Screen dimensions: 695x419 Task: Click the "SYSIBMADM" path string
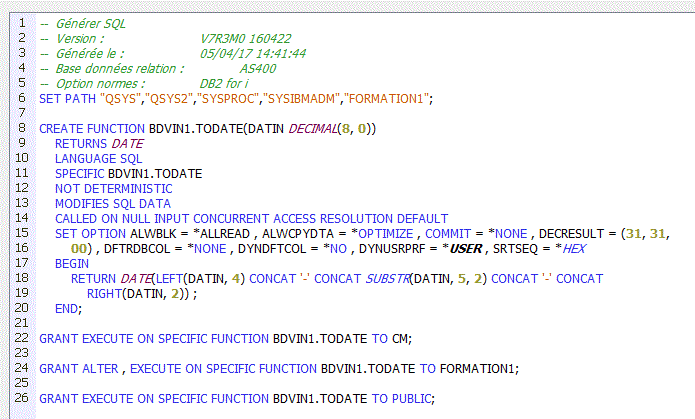301,98
